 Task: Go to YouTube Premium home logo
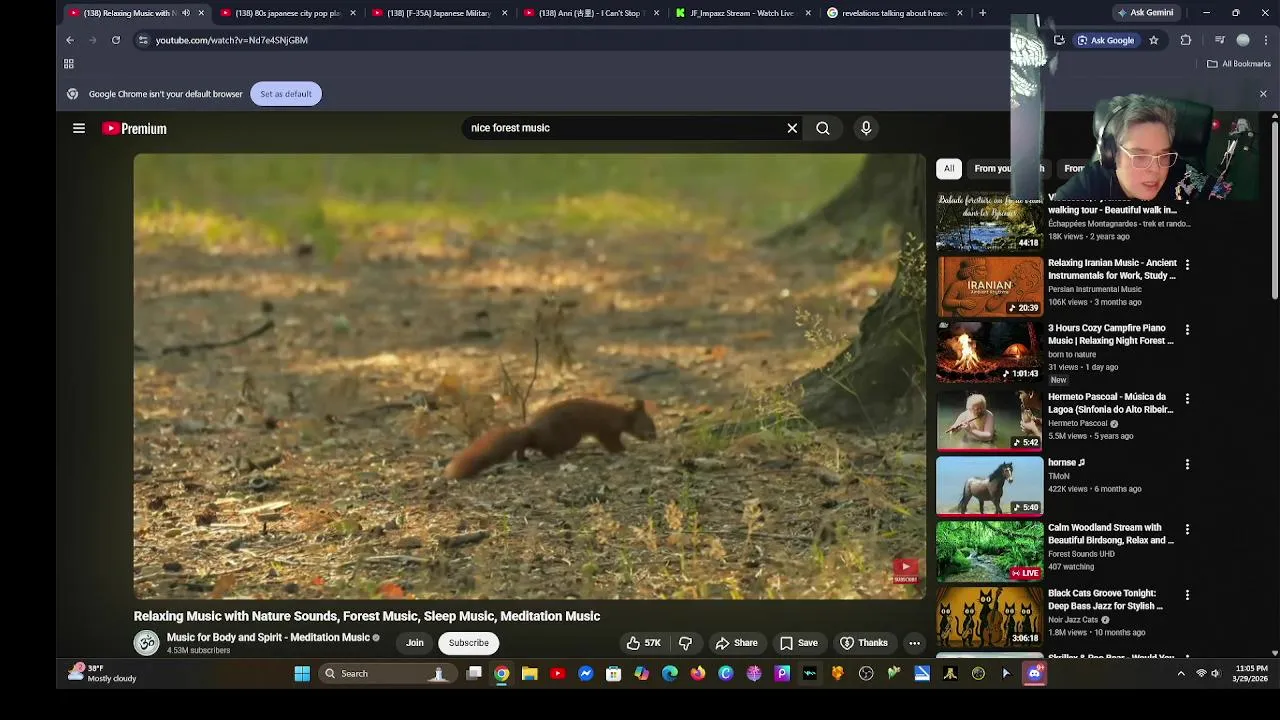134,128
